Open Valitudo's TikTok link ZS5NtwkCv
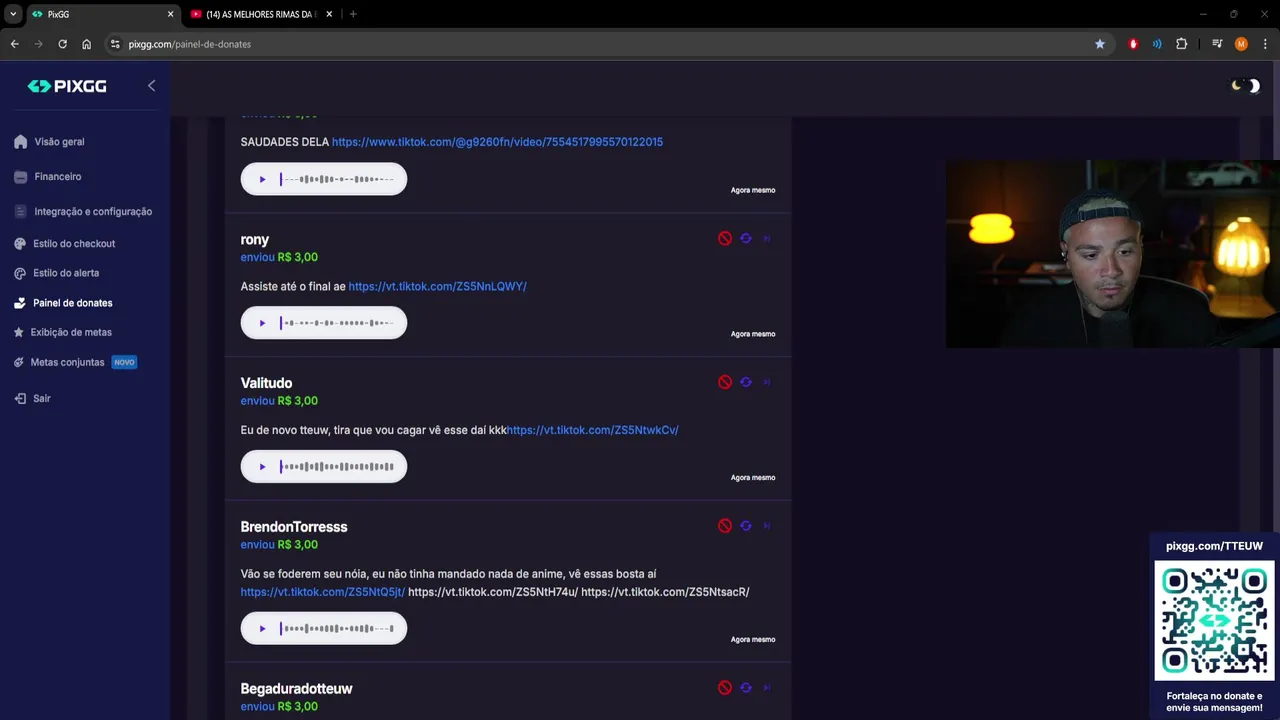The height and width of the screenshot is (720, 1280). click(592, 430)
